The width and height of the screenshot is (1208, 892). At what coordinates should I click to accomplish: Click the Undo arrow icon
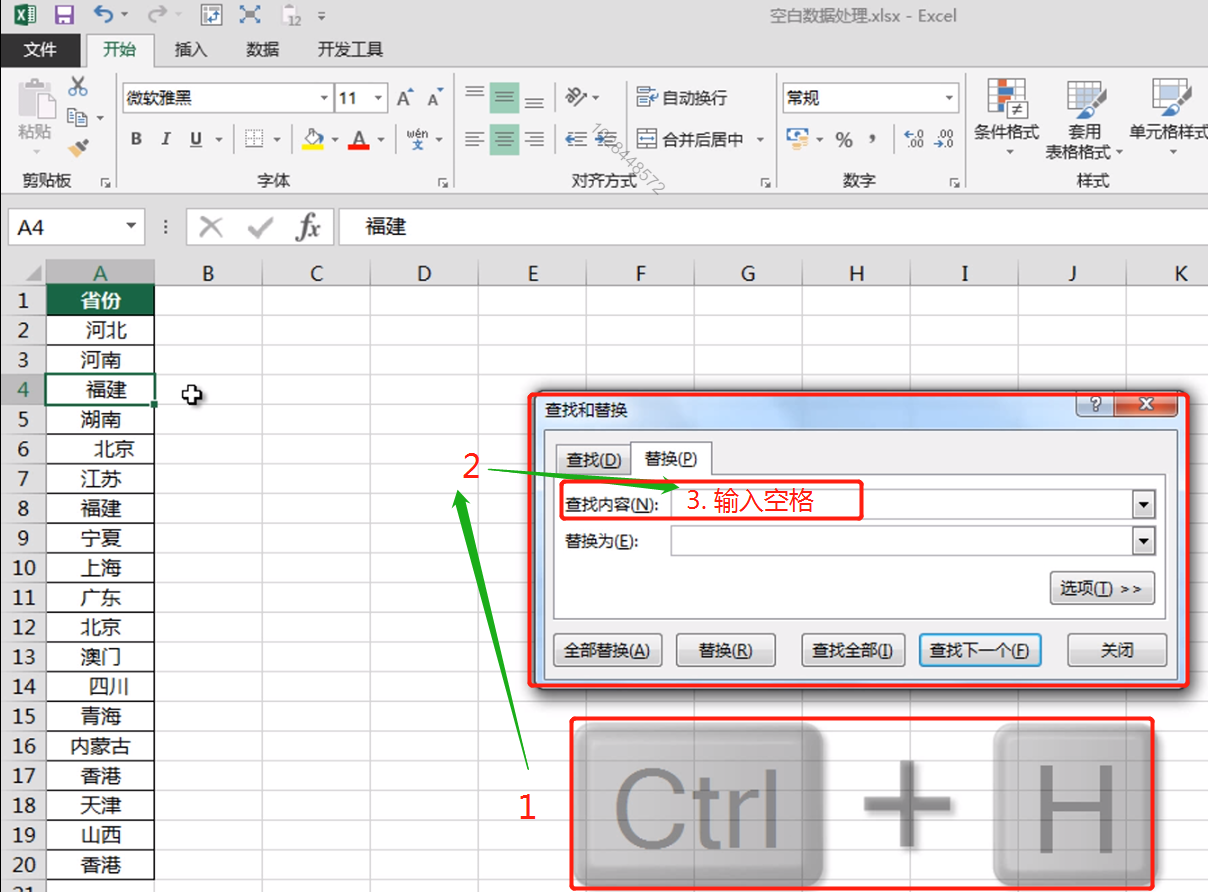(103, 15)
